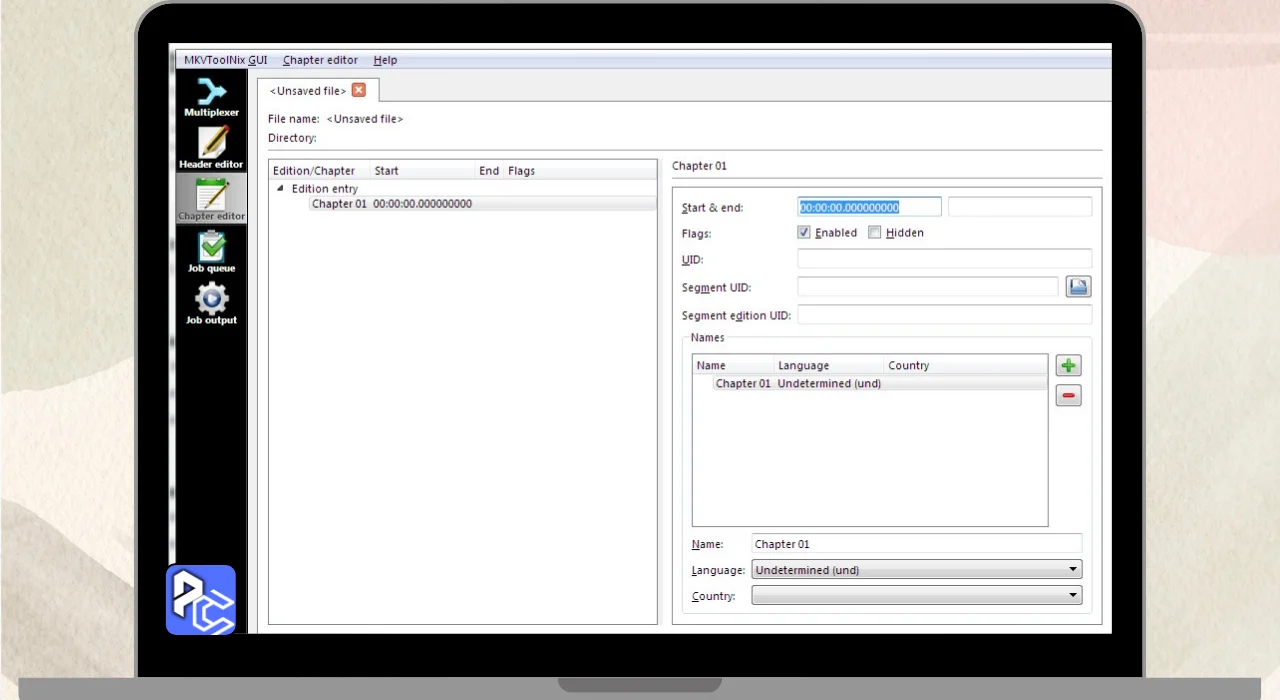Open the Chapter editor menu
This screenshot has height=700, width=1280.
[319, 60]
